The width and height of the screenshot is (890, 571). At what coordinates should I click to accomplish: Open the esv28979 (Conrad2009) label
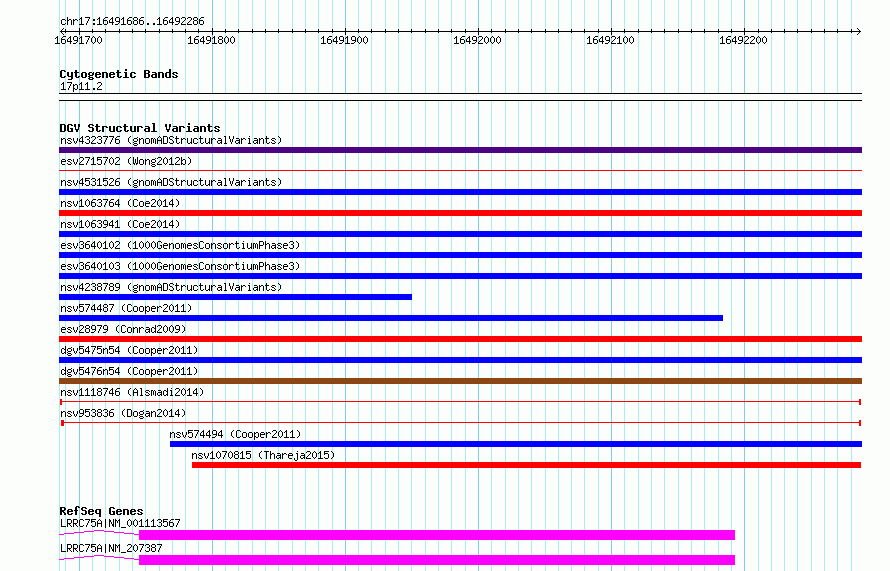pyautogui.click(x=123, y=329)
